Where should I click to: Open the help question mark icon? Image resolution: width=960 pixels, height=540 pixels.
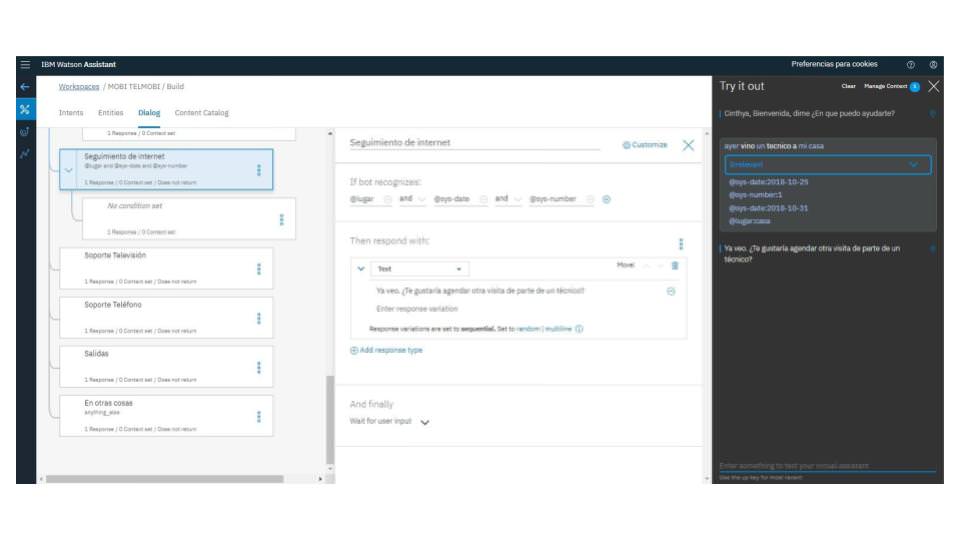tap(910, 64)
